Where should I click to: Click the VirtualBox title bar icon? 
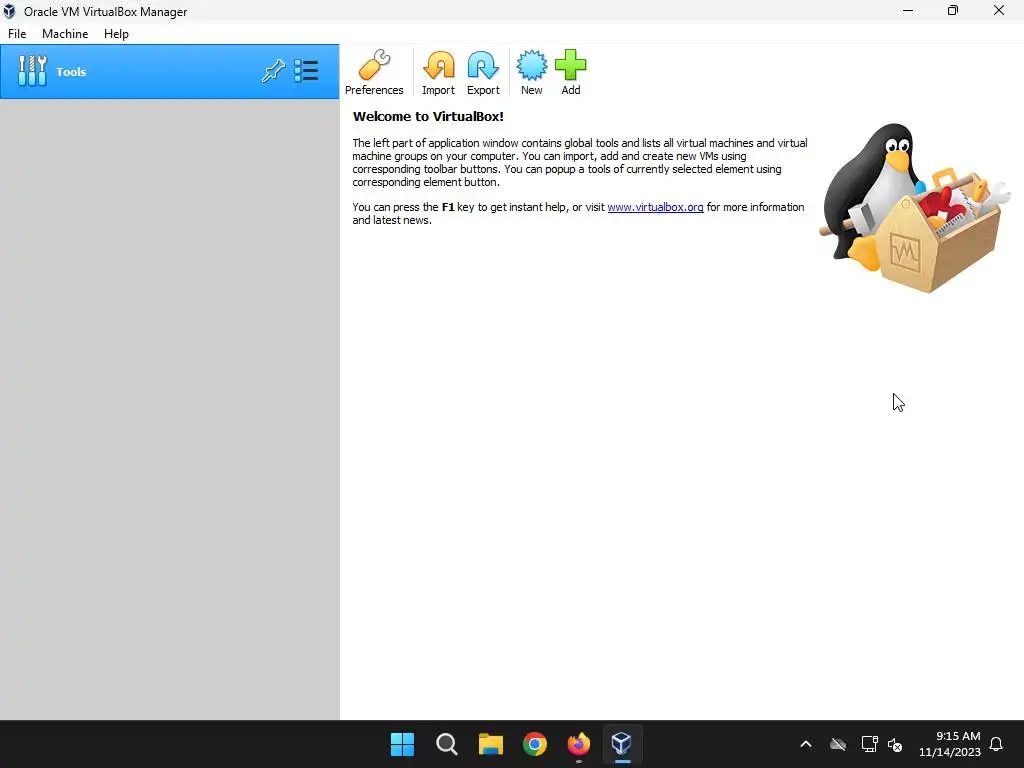click(x=9, y=11)
